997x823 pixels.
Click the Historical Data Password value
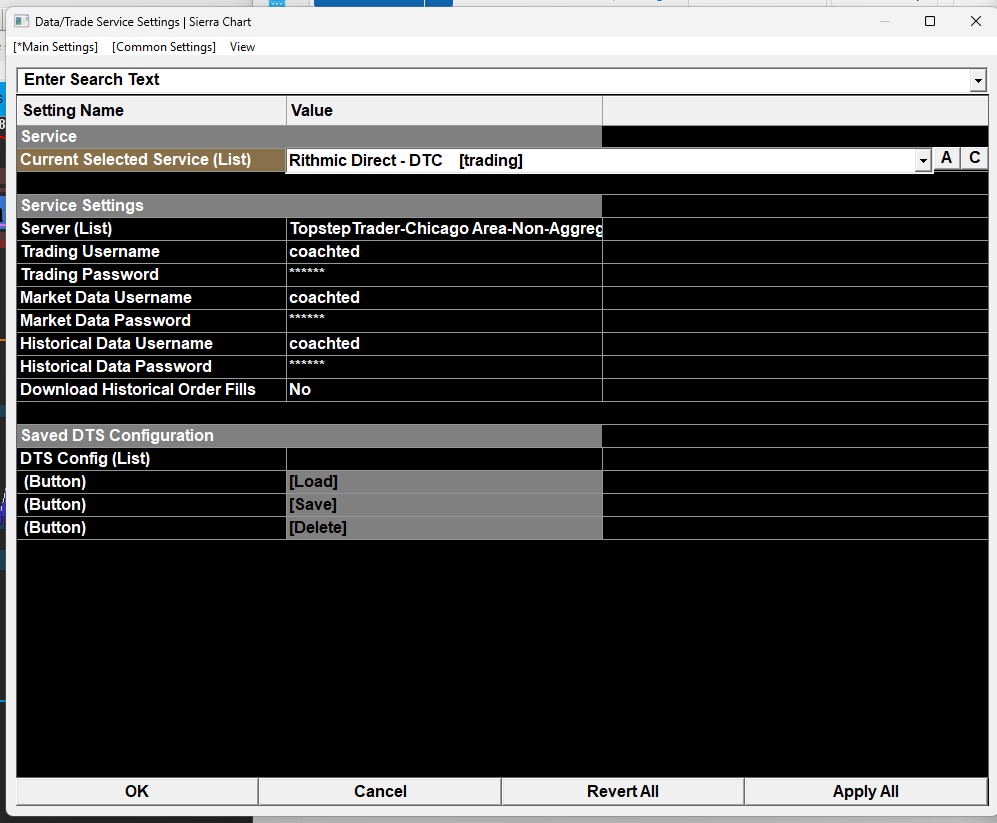tap(444, 366)
